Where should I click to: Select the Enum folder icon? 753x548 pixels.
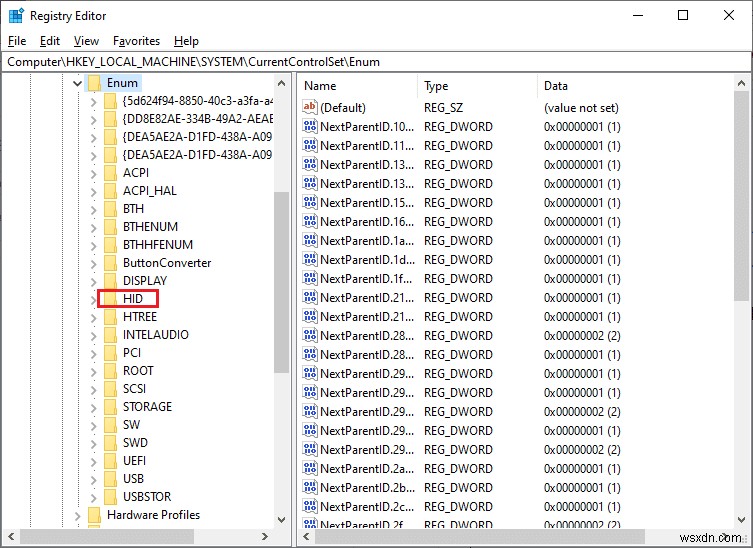coord(94,83)
